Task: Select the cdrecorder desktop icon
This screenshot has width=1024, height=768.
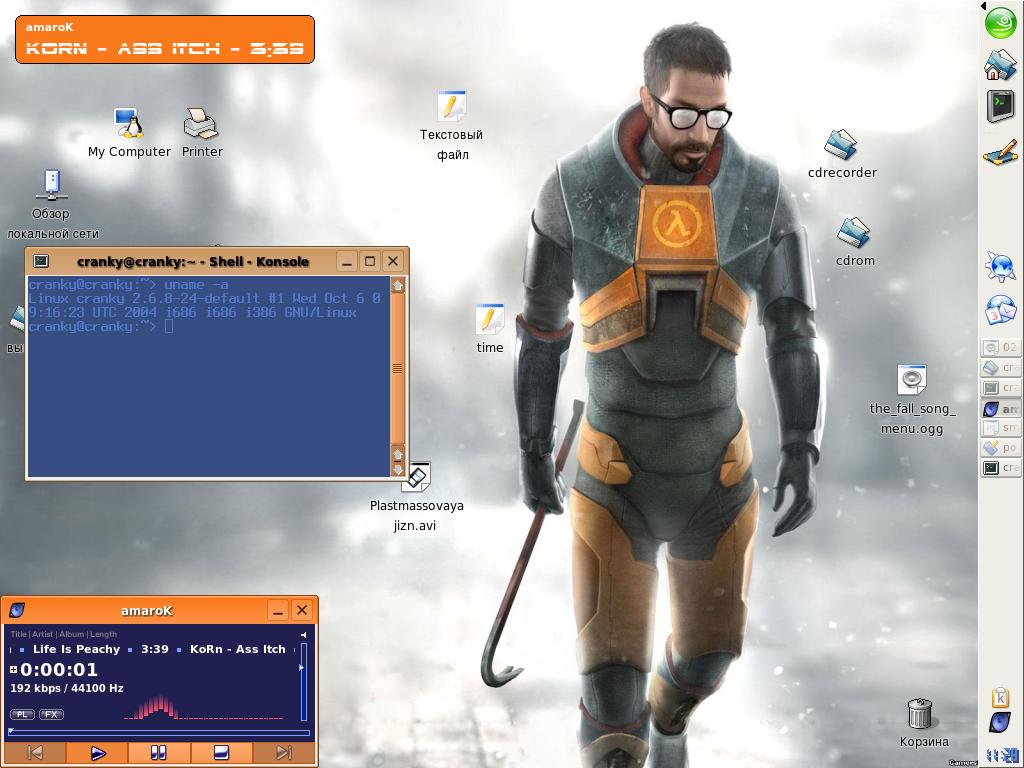Action: 842,154
